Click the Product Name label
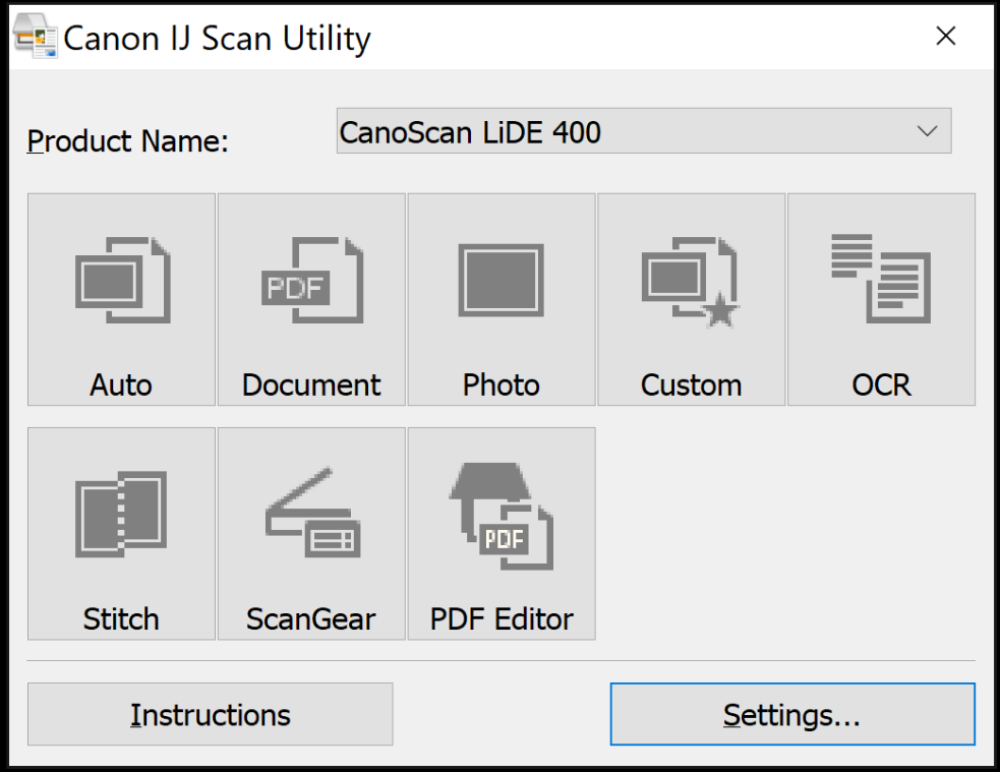The width and height of the screenshot is (1000, 772). pyautogui.click(x=128, y=142)
